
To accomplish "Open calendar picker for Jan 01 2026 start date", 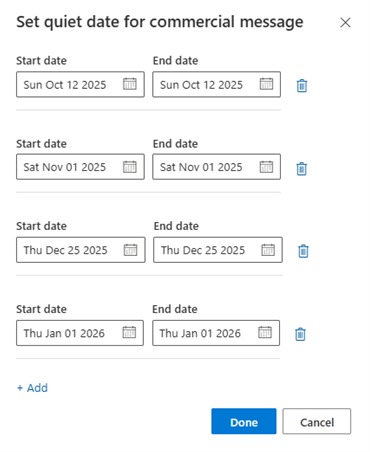I will 129,332.
